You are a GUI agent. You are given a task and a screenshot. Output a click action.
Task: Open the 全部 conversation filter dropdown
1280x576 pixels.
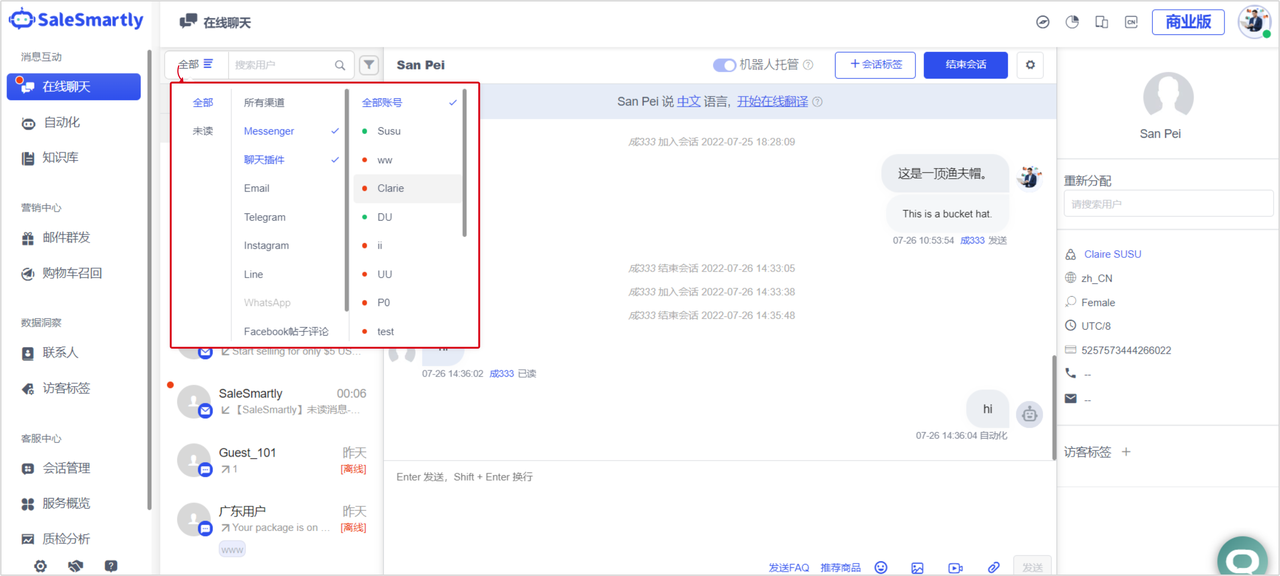[196, 64]
